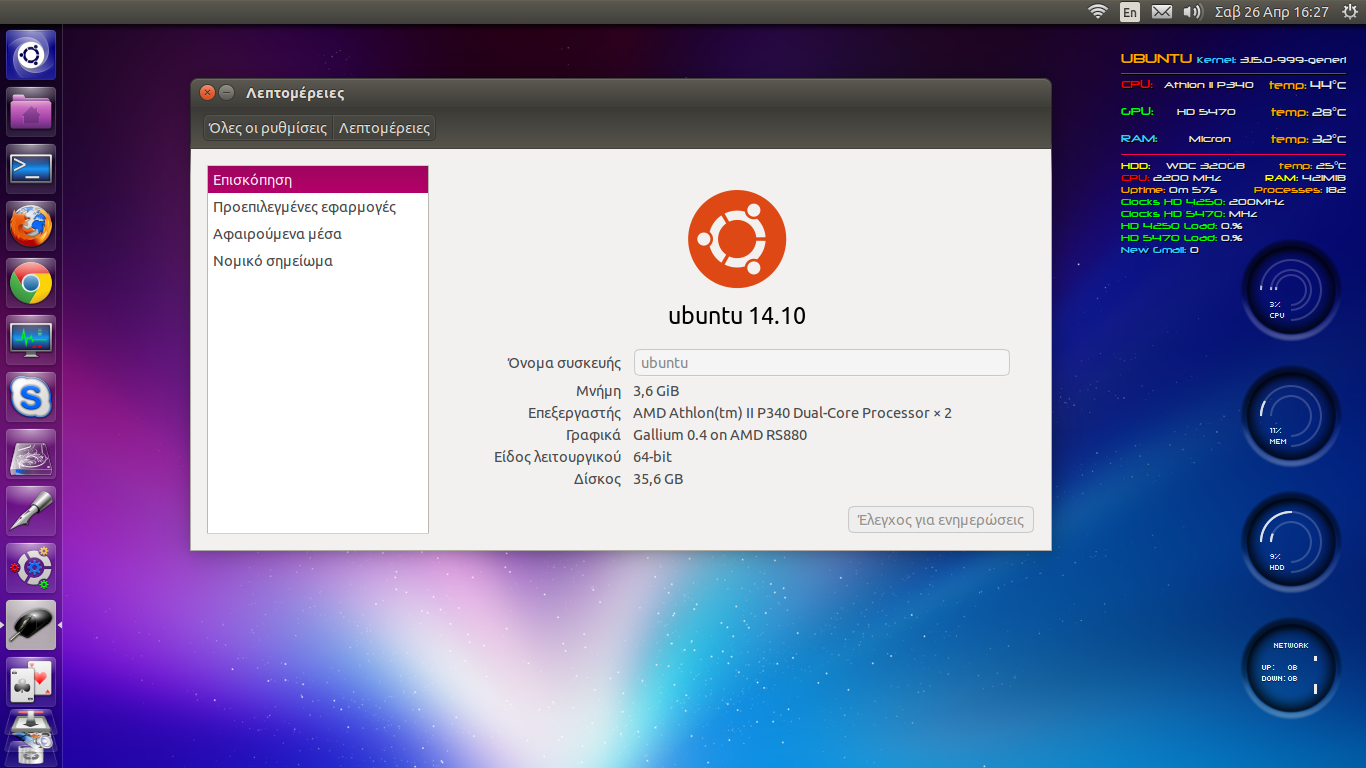Select Αφαιρούμενα μέσα in the sidebar
The height and width of the screenshot is (768, 1366).
278,234
